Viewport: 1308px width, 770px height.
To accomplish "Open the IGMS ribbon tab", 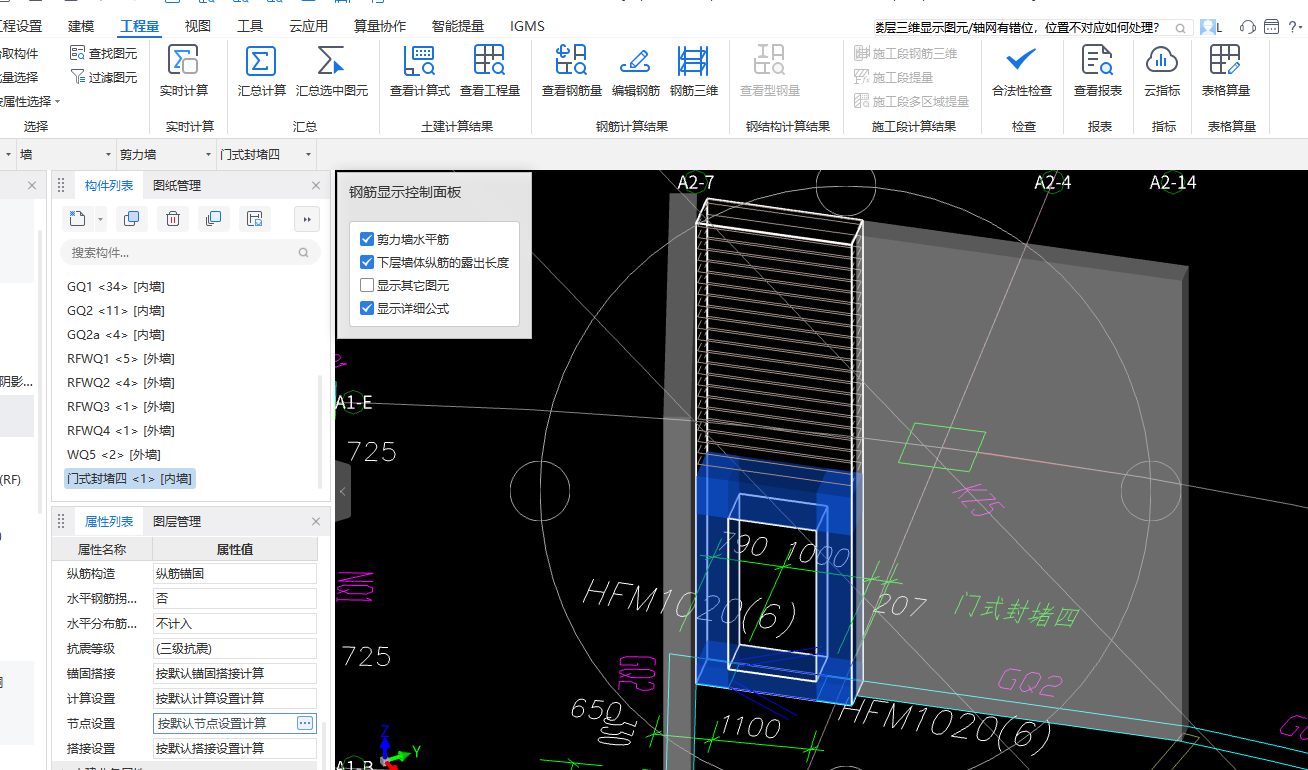I will pyautogui.click(x=527, y=26).
